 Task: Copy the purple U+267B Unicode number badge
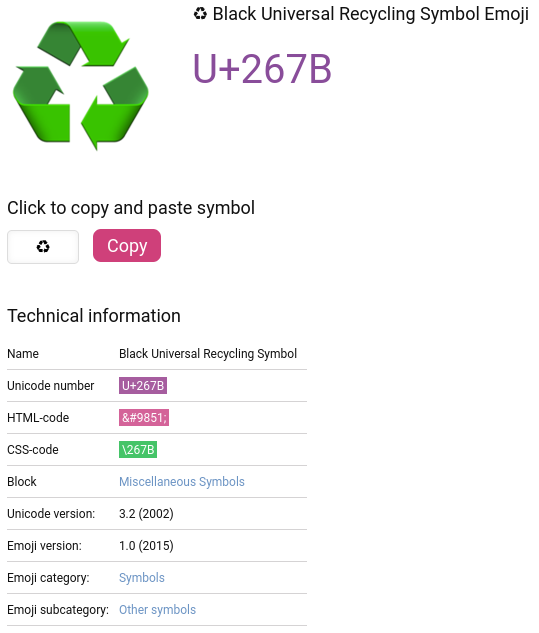(143, 386)
